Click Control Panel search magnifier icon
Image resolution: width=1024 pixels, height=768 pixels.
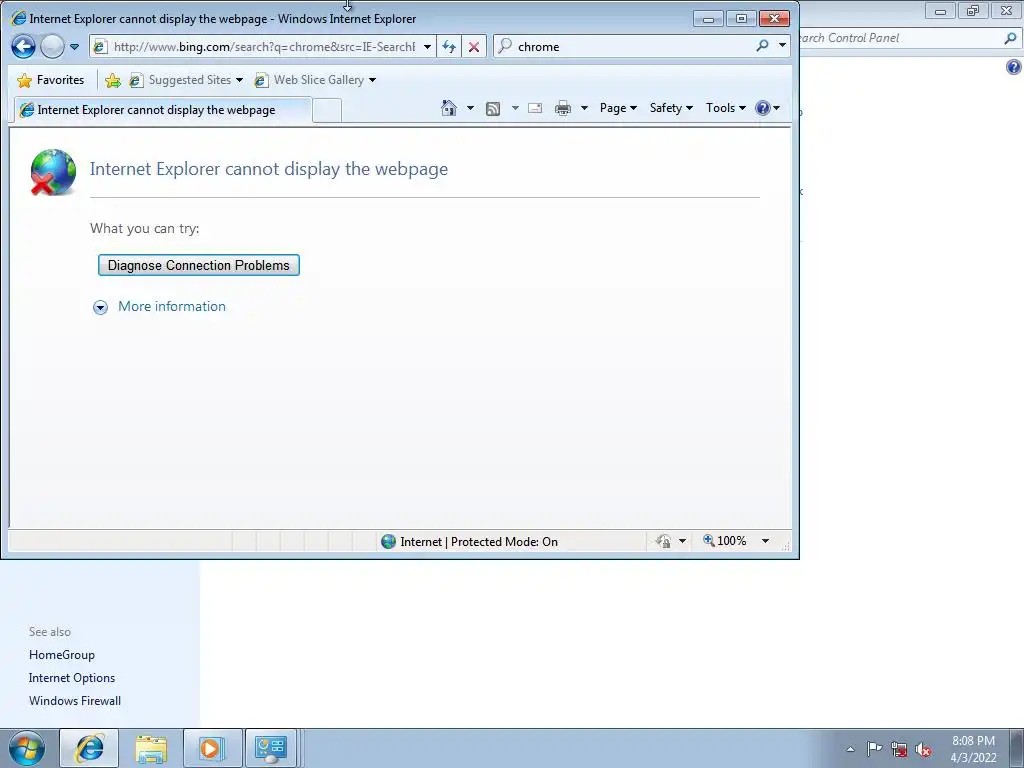click(1010, 39)
